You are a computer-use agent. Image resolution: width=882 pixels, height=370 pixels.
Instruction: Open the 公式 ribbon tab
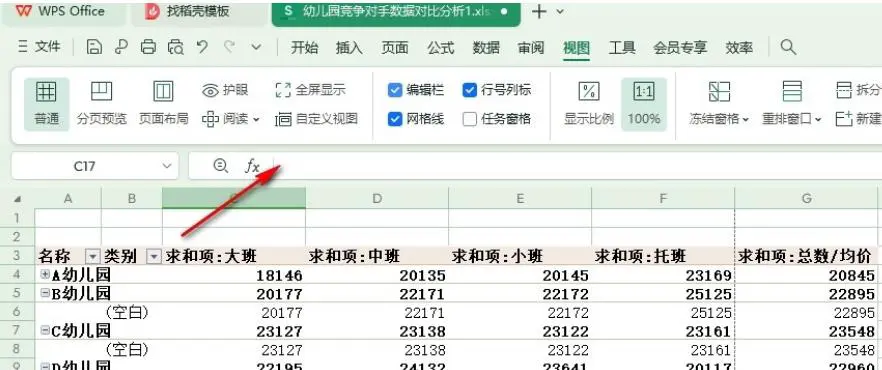click(x=440, y=48)
